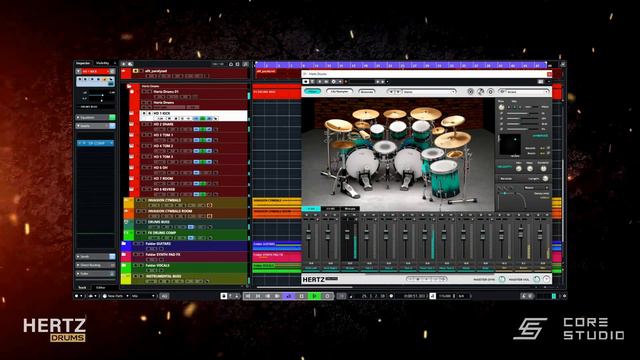Switch to the Inspector tab
Viewport: 640px width, 360px height.
83,63
